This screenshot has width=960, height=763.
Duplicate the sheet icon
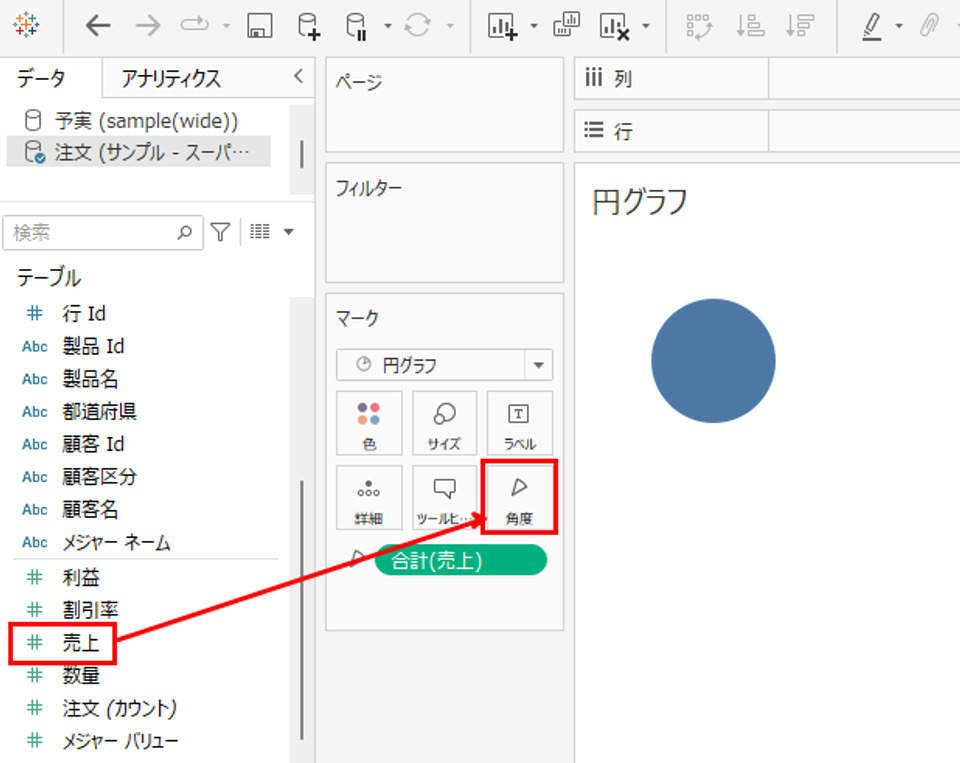pyautogui.click(x=566, y=25)
